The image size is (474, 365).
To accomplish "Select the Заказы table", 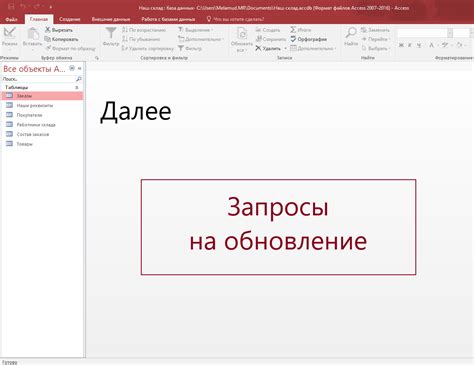I will pos(42,96).
